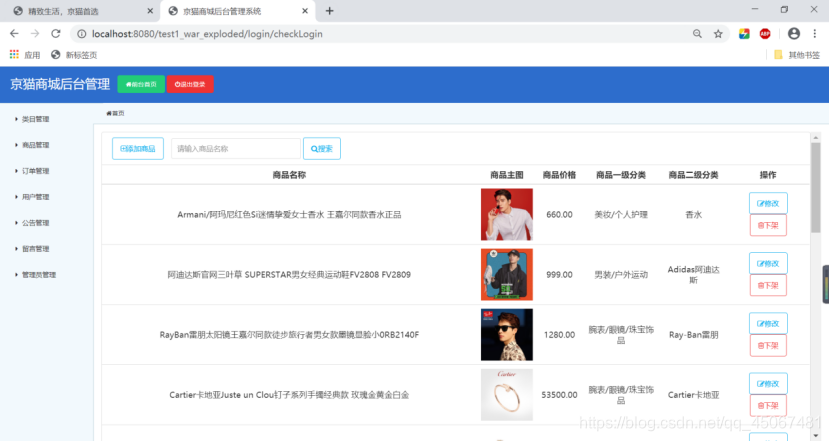Viewport: 830px width, 441px height.
Task: Click the Ray-Ban雷朋 category cell
Action: pos(693,335)
